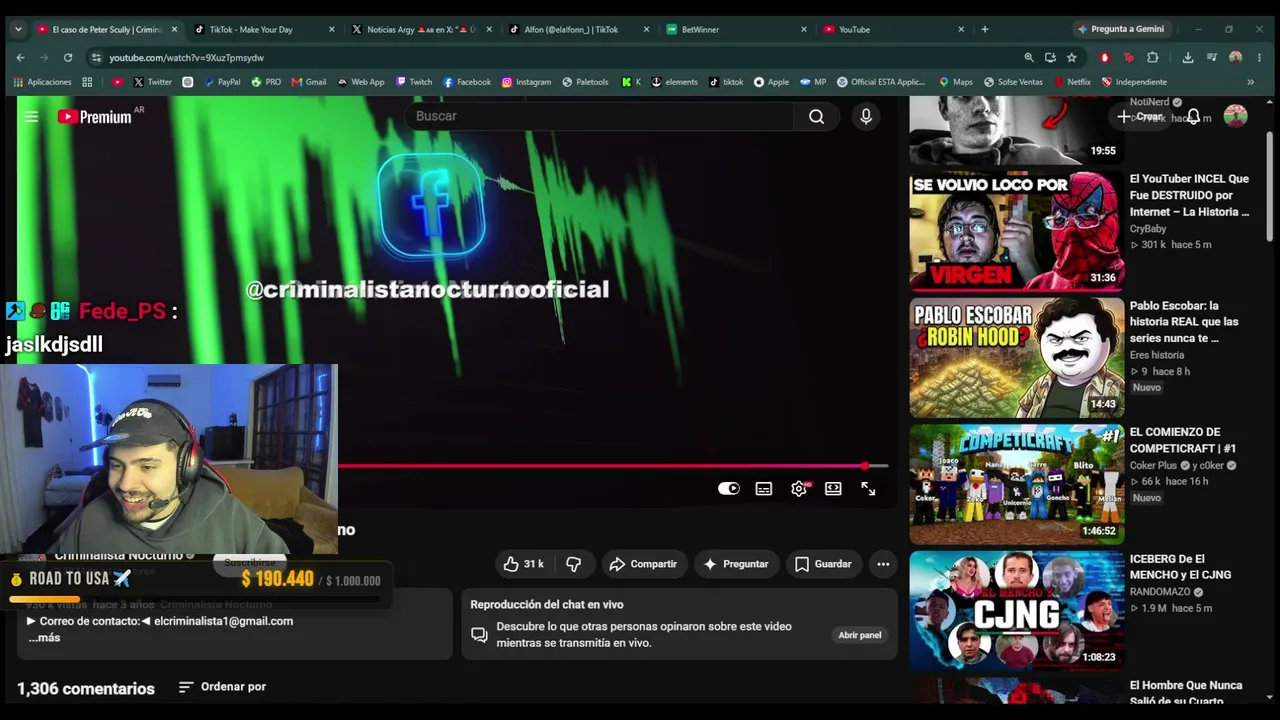Viewport: 1280px width, 720px height.
Task: Open the Chrome three-dot menu
Action: pyautogui.click(x=1260, y=58)
